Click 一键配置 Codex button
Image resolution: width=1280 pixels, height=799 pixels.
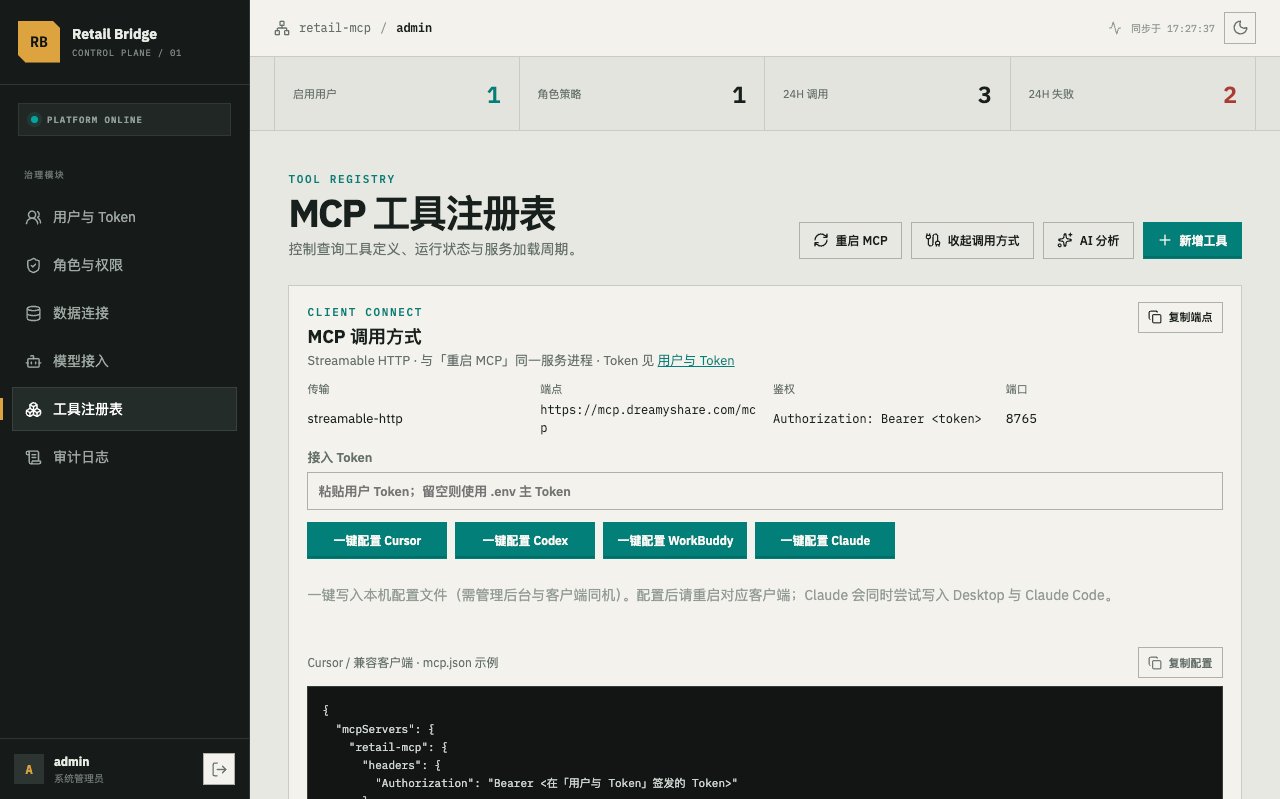pos(525,540)
